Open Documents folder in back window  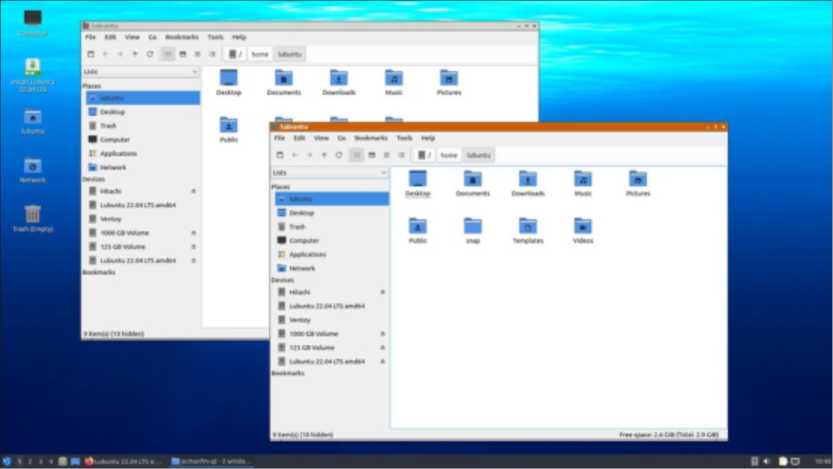284,82
